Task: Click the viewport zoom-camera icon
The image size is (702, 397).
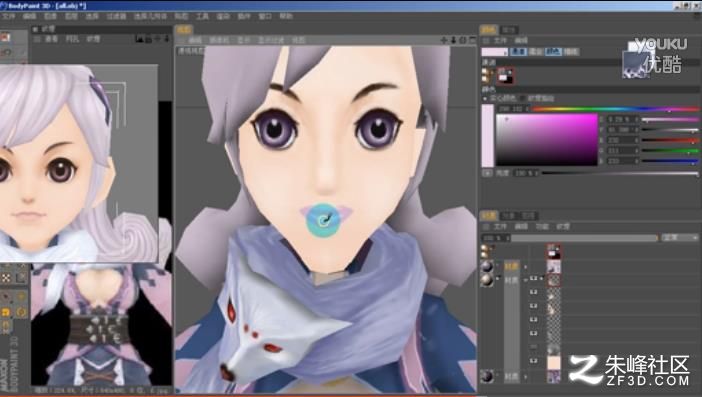Action: [x=454, y=40]
